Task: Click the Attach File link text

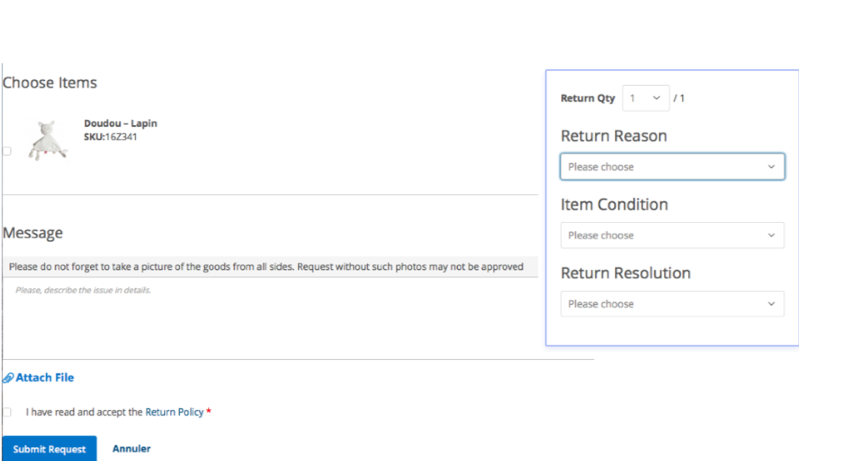Action: 45,378
